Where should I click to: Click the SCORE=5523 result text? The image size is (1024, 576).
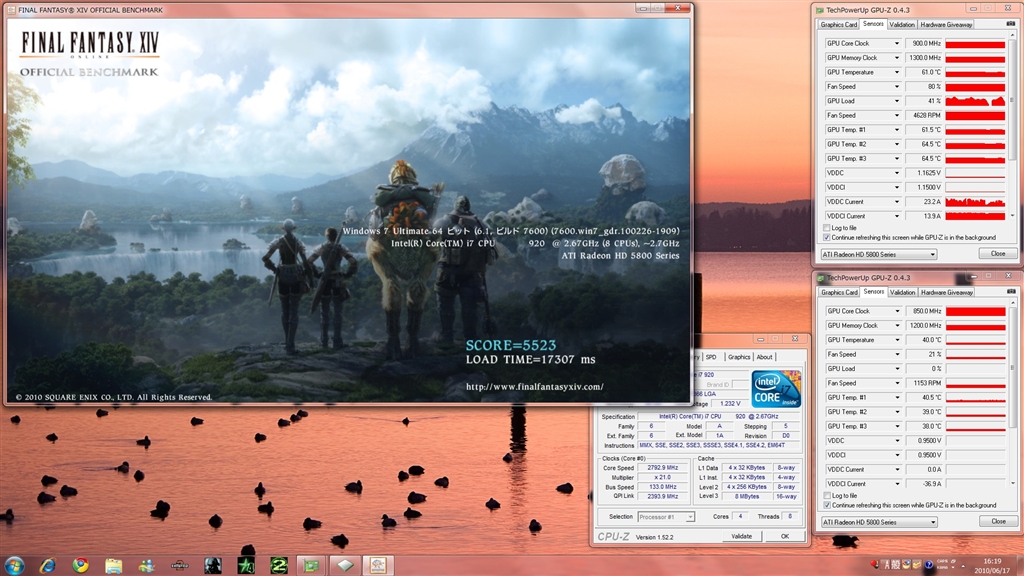click(511, 345)
